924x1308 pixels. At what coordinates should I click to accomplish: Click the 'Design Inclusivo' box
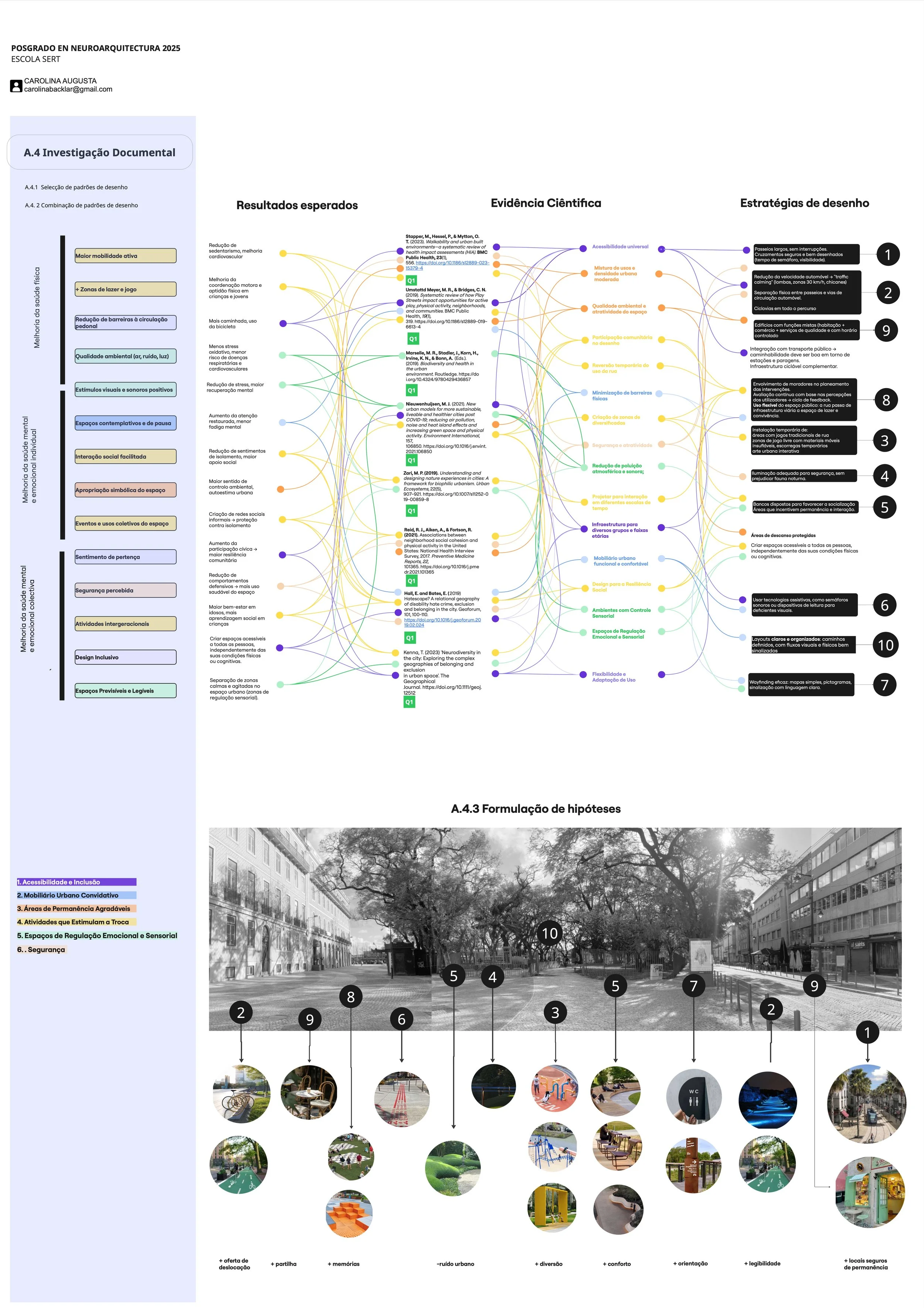(x=125, y=658)
